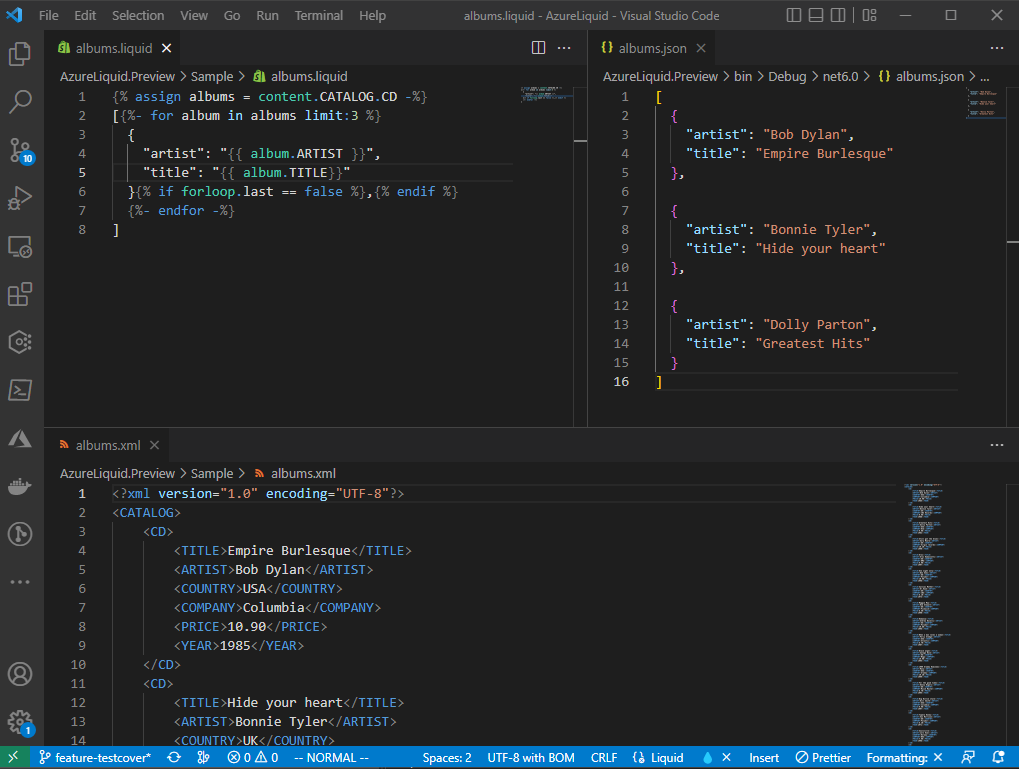Open the Azure extension sidebar
This screenshot has height=769, width=1019.
21,437
